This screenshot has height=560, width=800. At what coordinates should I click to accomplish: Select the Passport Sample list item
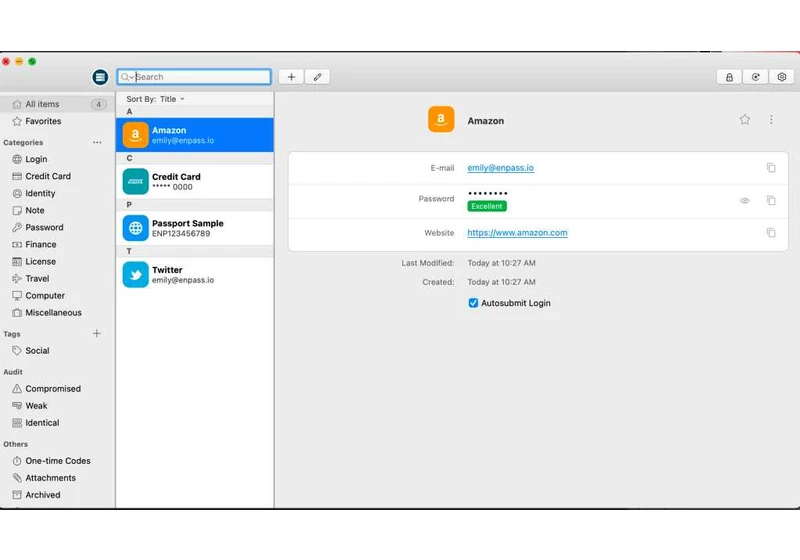tap(195, 228)
